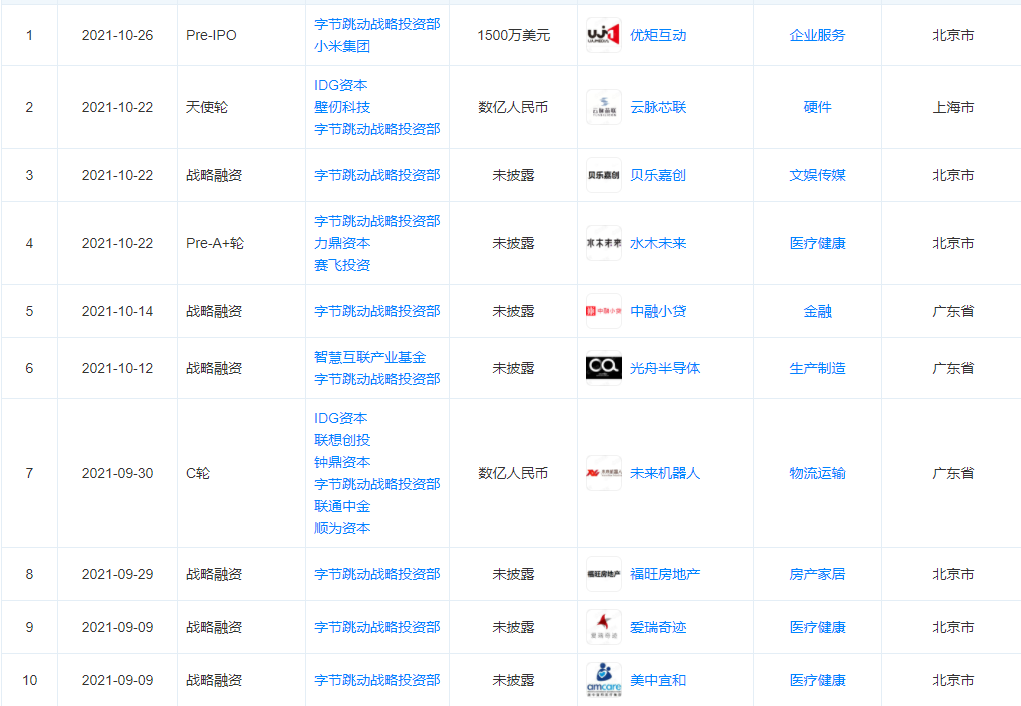Open the 贝乐嘉创 logo thumbnail
The height and width of the screenshot is (706, 1021).
[603, 175]
